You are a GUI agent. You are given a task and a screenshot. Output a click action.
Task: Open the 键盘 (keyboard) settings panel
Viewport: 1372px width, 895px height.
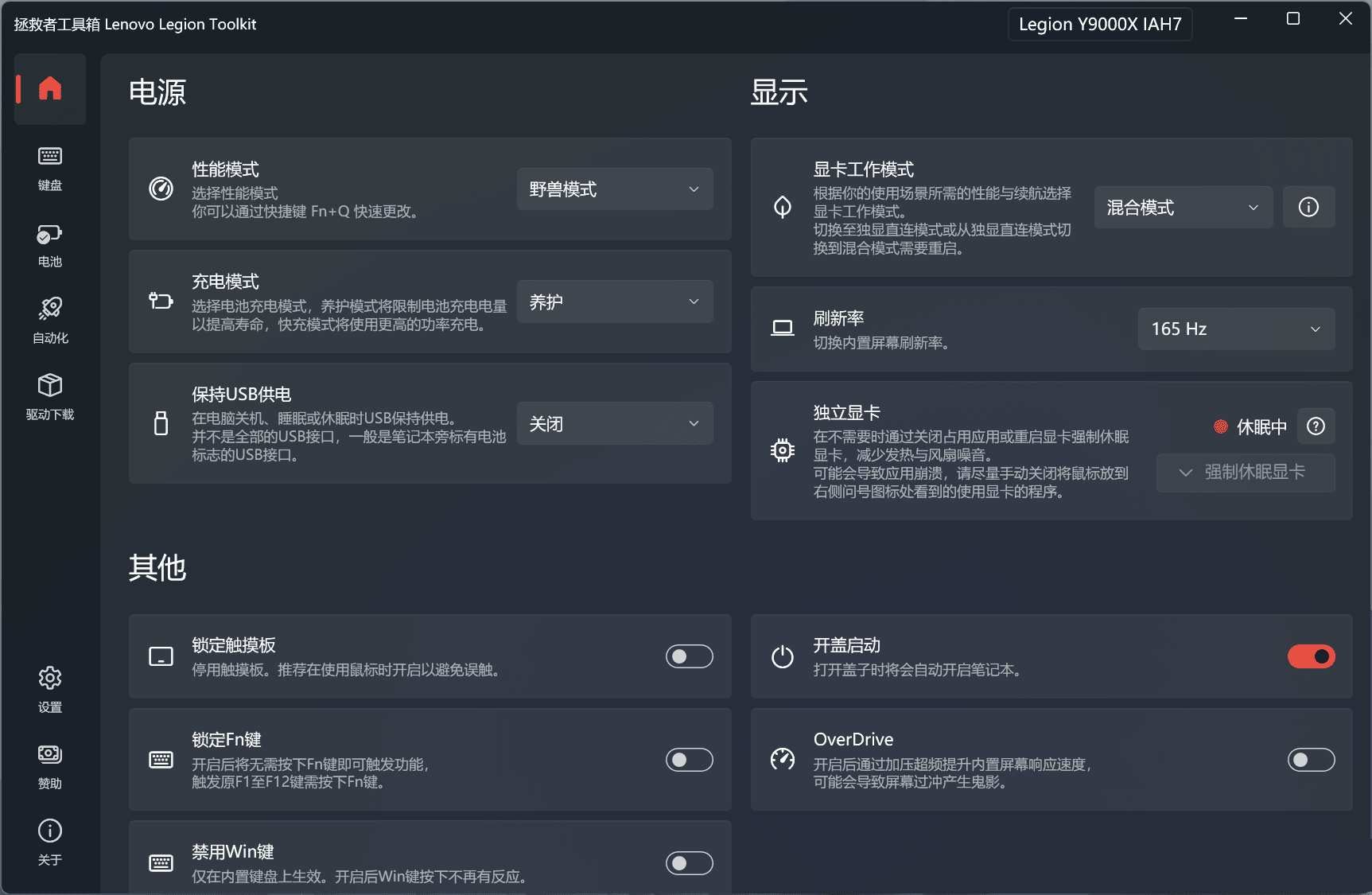[x=49, y=169]
